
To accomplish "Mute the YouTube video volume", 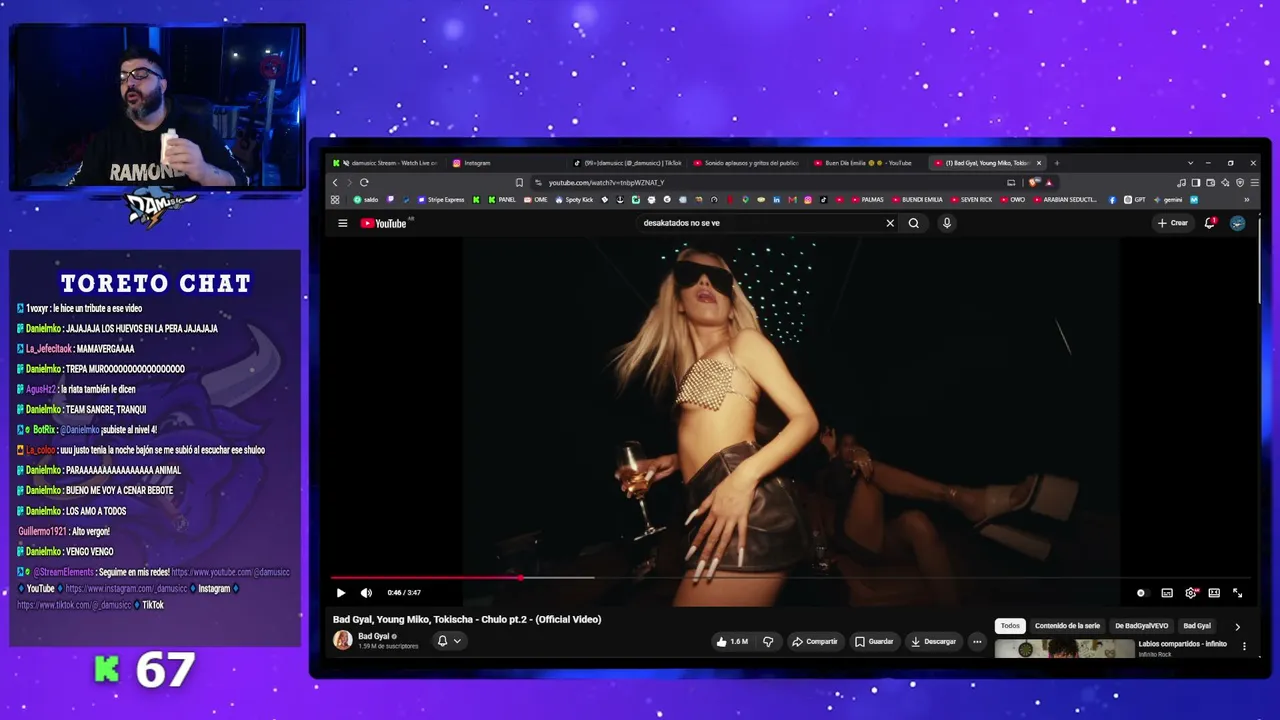I will click(366, 593).
